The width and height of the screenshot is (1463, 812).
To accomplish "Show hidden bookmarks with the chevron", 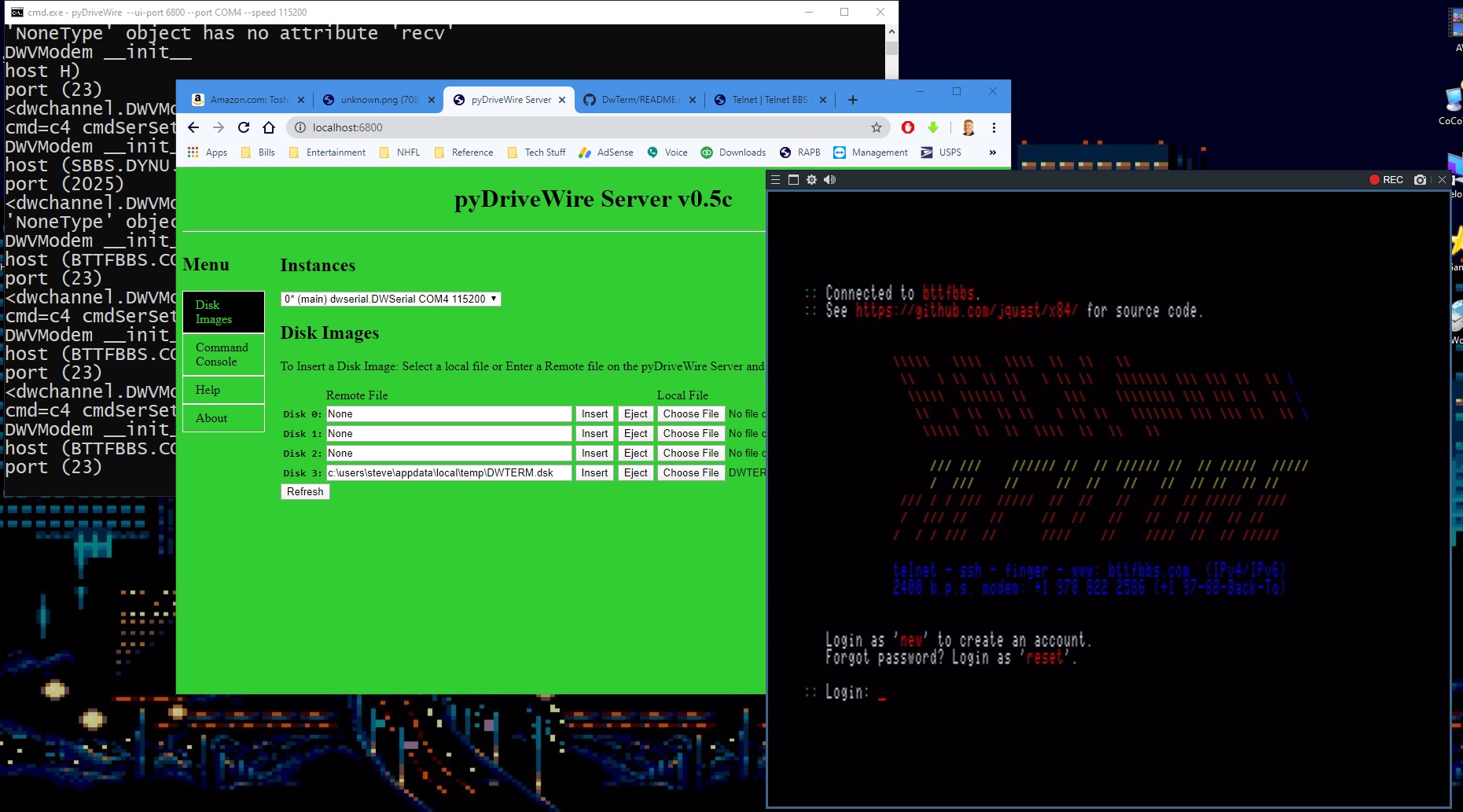I will 993,152.
